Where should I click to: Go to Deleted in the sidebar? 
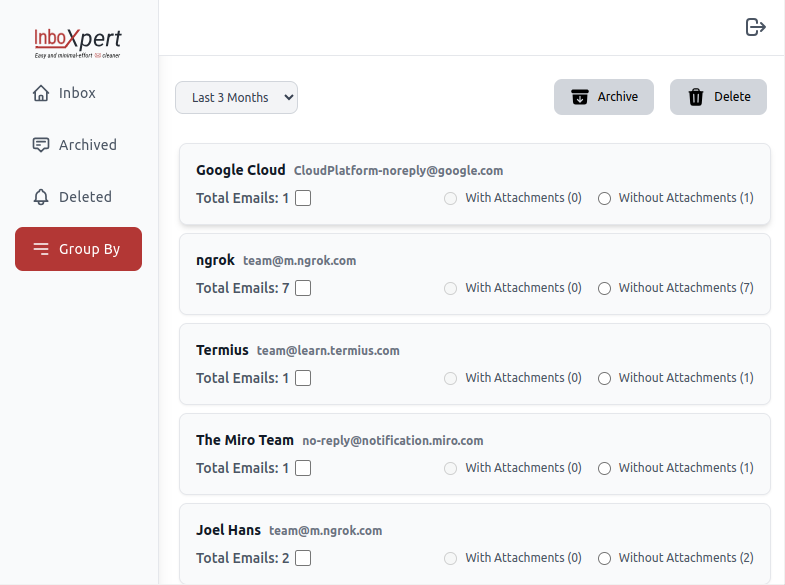click(85, 197)
